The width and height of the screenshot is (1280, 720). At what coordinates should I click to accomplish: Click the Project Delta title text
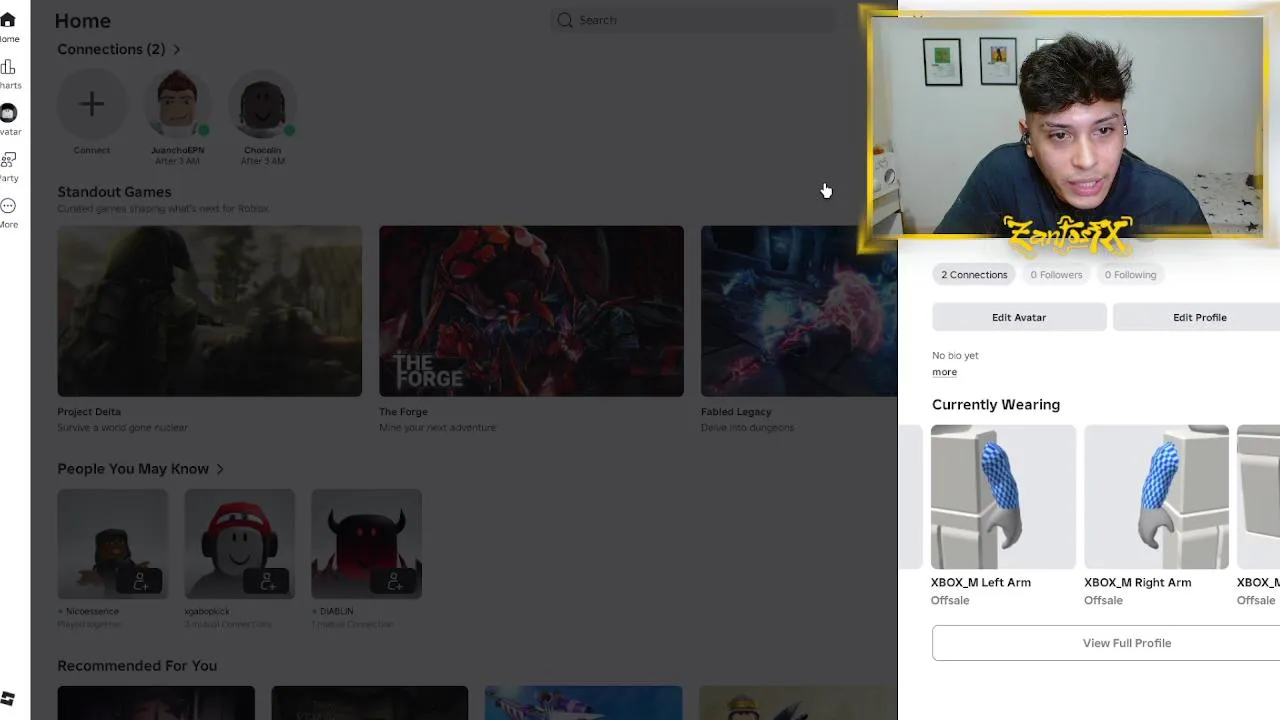(x=89, y=412)
